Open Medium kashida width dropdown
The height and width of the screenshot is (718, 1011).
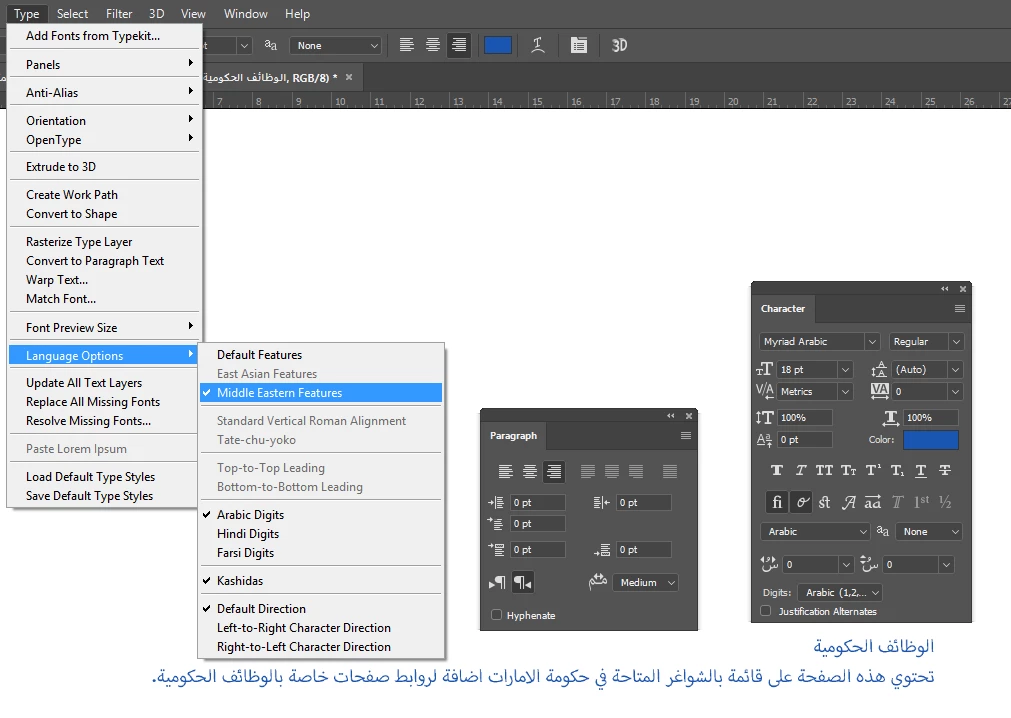[x=645, y=583]
